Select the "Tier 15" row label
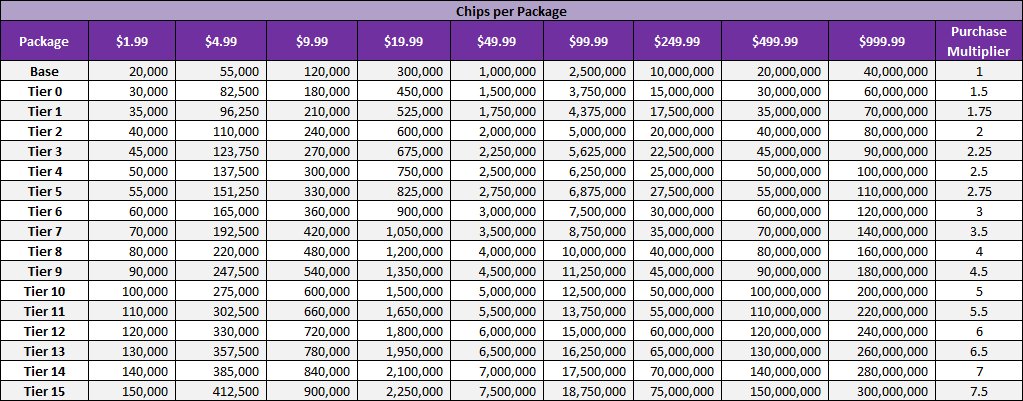Viewport: 1023px width, 401px height. coord(44,390)
